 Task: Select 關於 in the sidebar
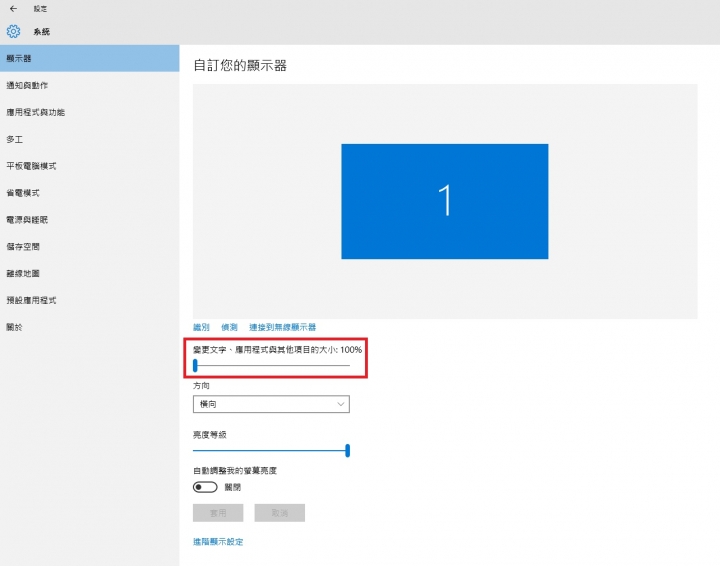90,327
